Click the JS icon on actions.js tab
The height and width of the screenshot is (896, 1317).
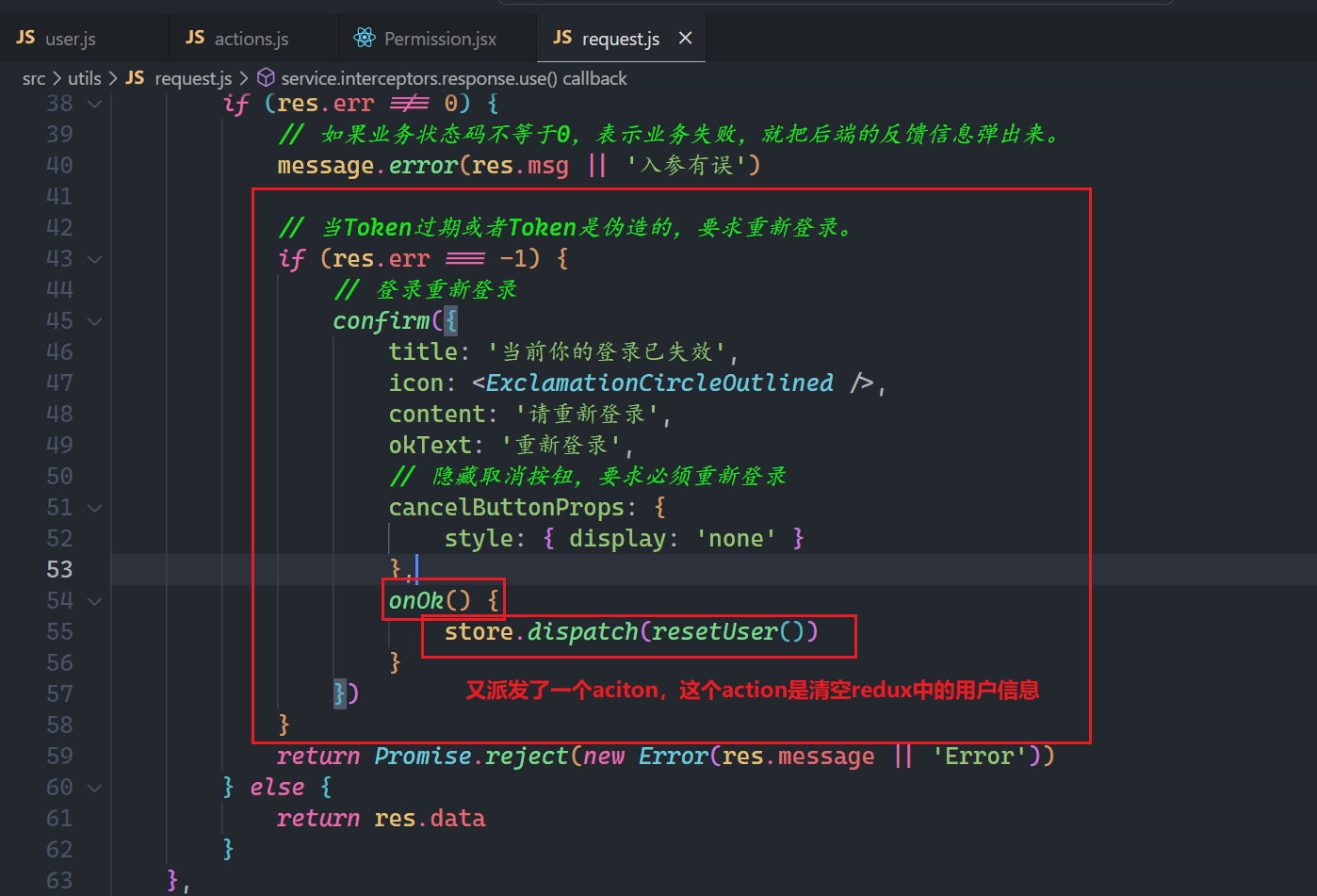tap(195, 38)
